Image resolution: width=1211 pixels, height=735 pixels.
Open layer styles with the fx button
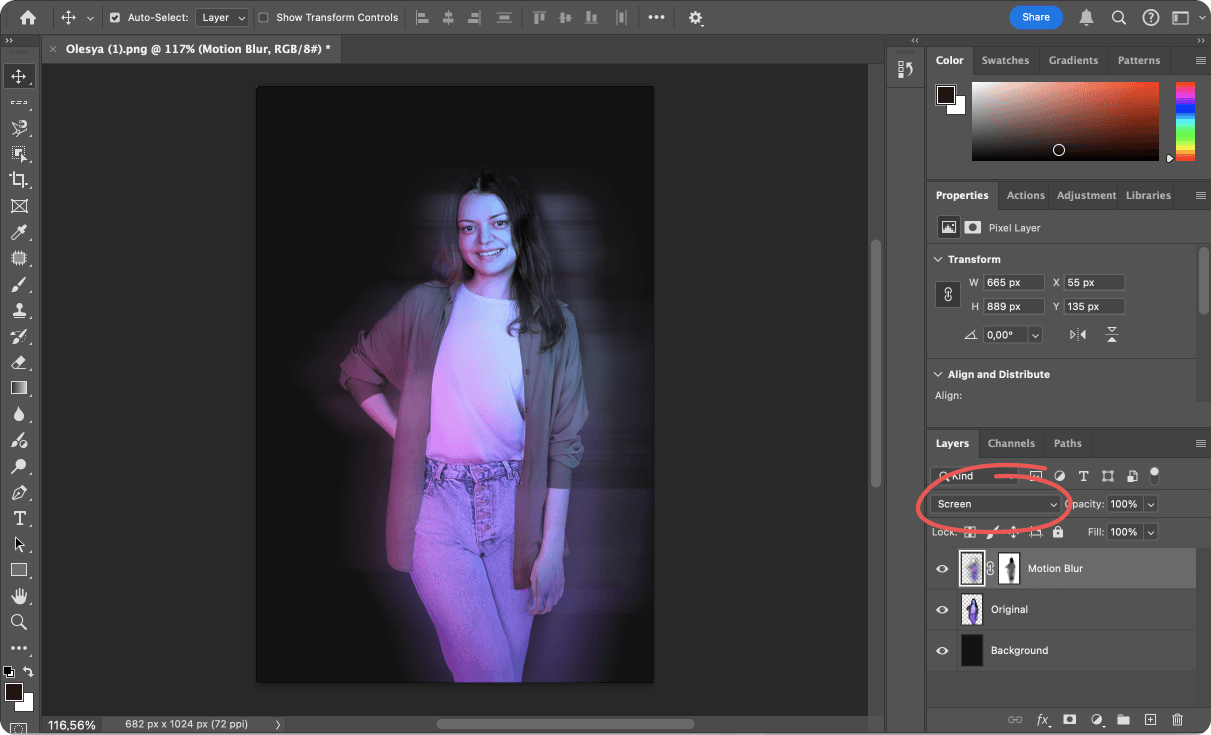pos(1043,719)
